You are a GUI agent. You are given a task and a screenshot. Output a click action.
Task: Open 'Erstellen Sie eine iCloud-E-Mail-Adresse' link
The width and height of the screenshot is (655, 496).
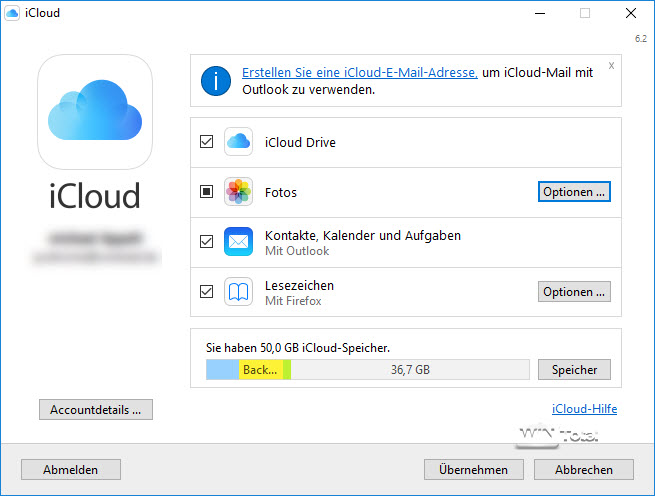coord(360,73)
